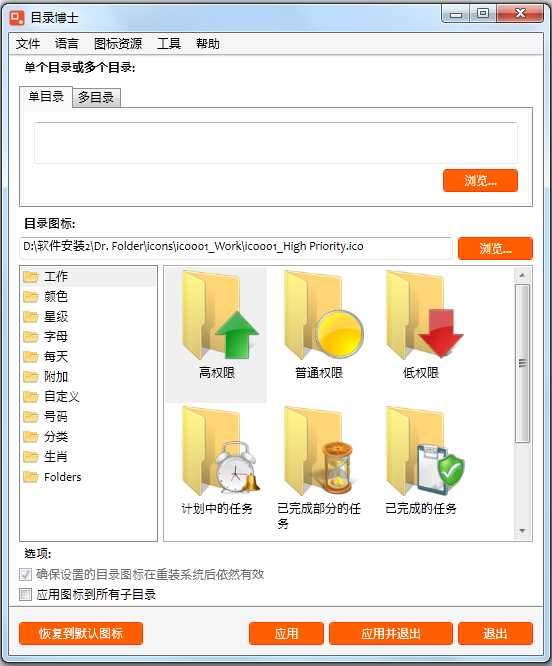Click the 恢复到默认图标 button

[x=81, y=634]
